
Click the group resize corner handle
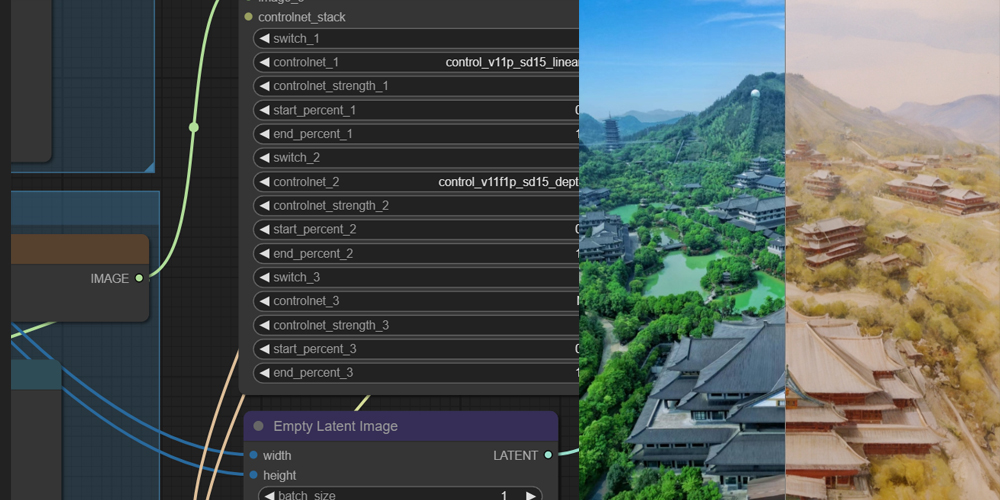pos(149,167)
